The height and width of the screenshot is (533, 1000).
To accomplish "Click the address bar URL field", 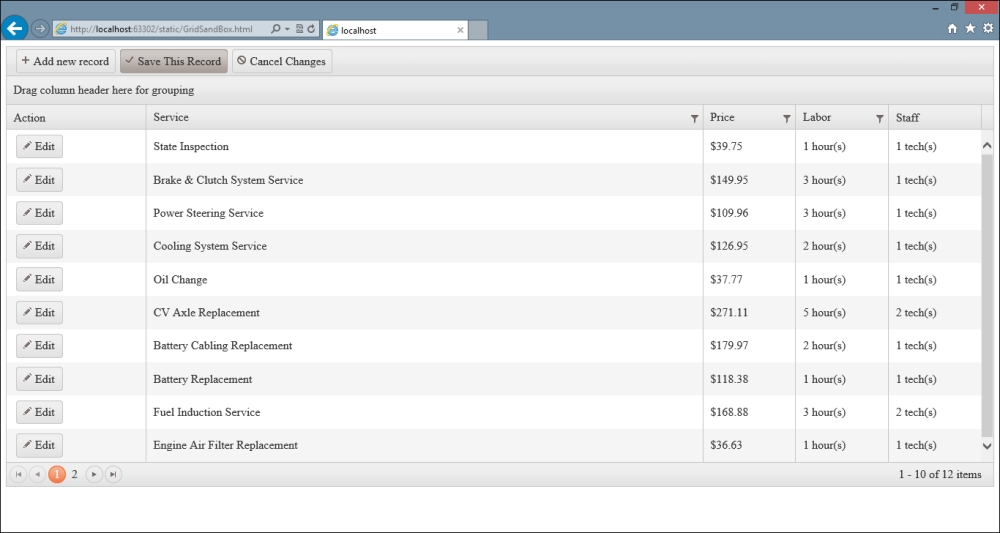I will 161,29.
